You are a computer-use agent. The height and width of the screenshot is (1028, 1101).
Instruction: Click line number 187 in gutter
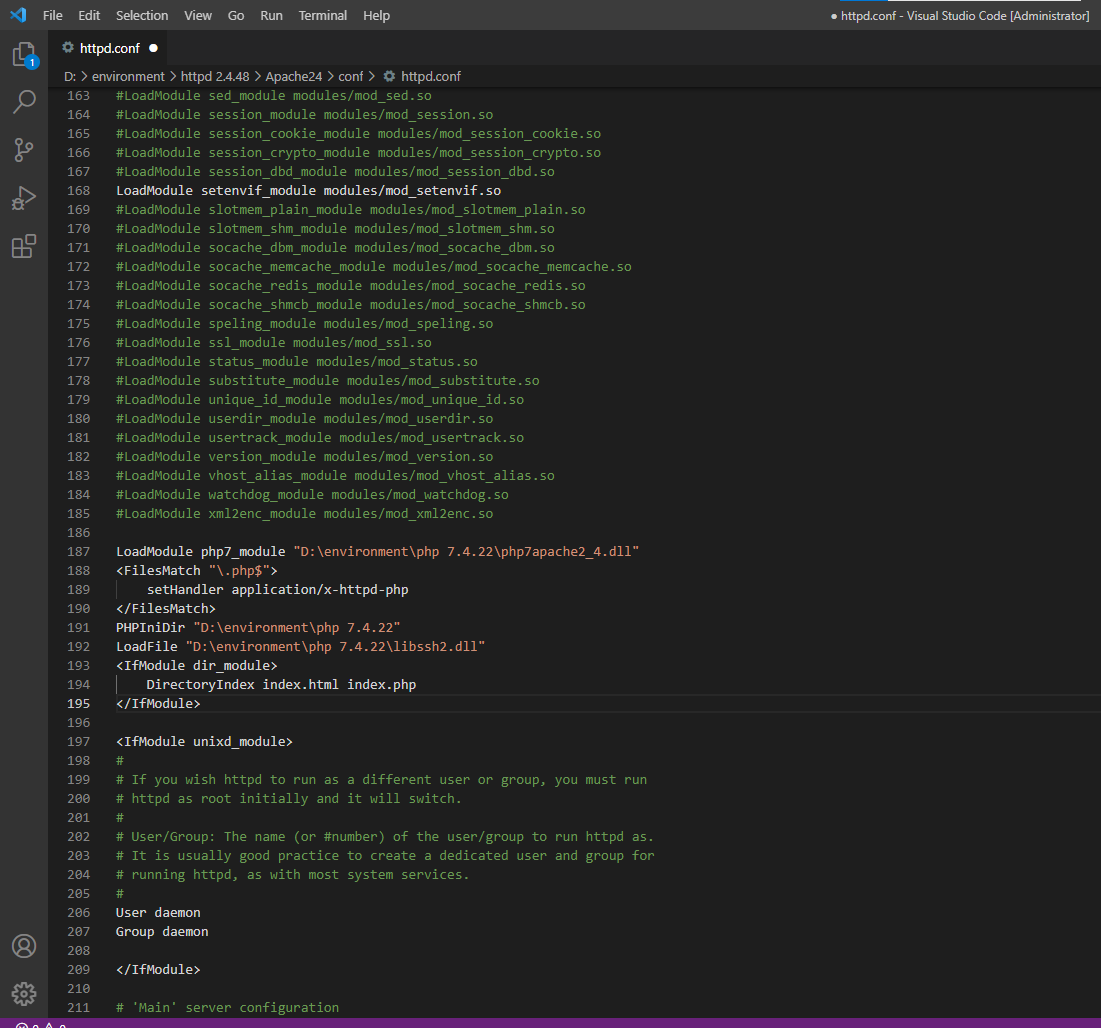pos(79,552)
